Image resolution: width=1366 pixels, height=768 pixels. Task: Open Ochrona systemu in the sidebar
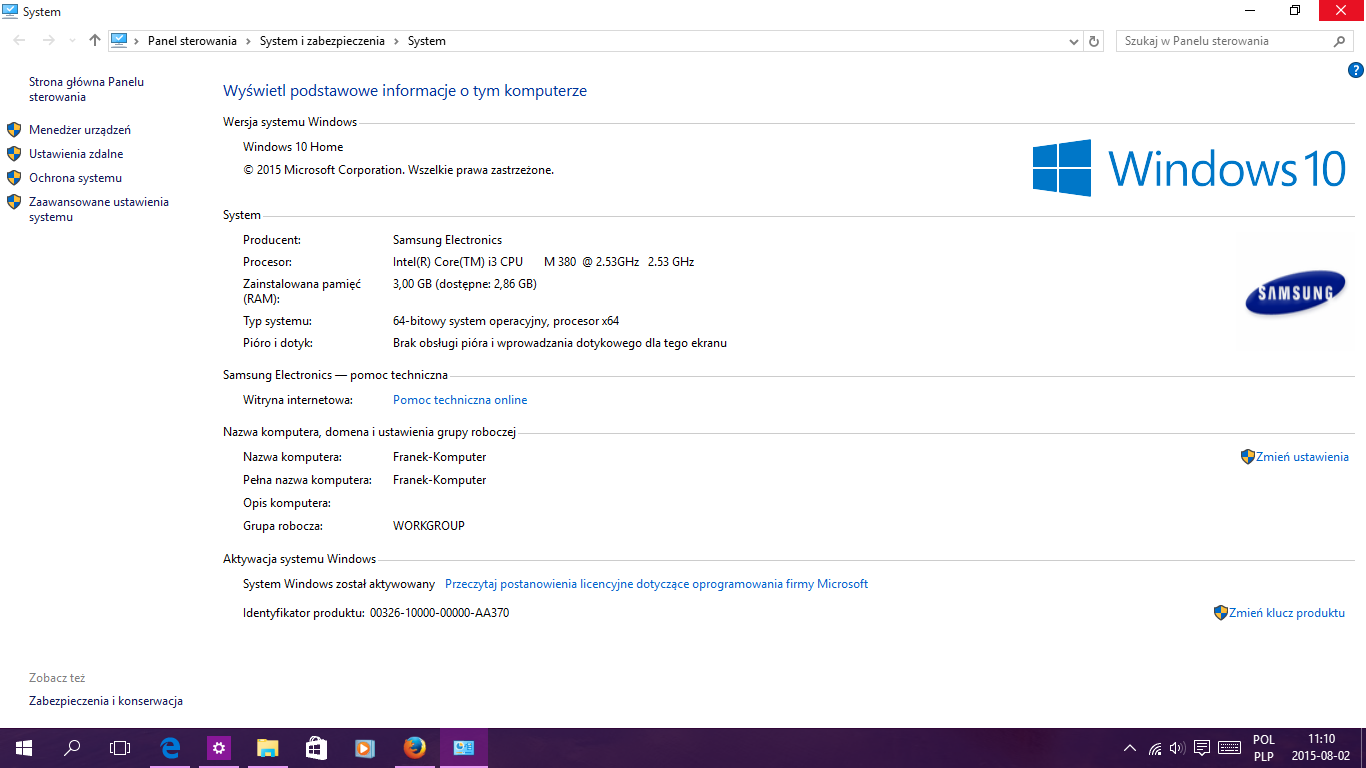[x=75, y=178]
